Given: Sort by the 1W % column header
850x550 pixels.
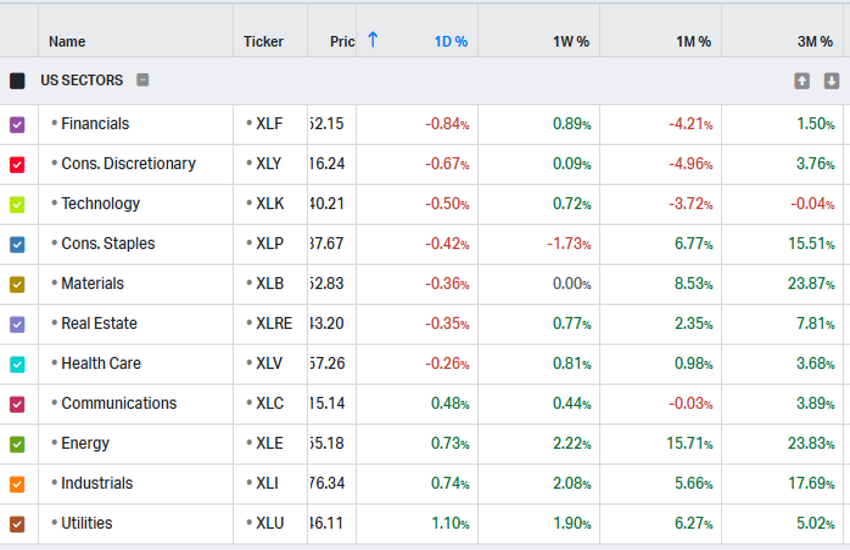Looking at the screenshot, I should point(570,42).
